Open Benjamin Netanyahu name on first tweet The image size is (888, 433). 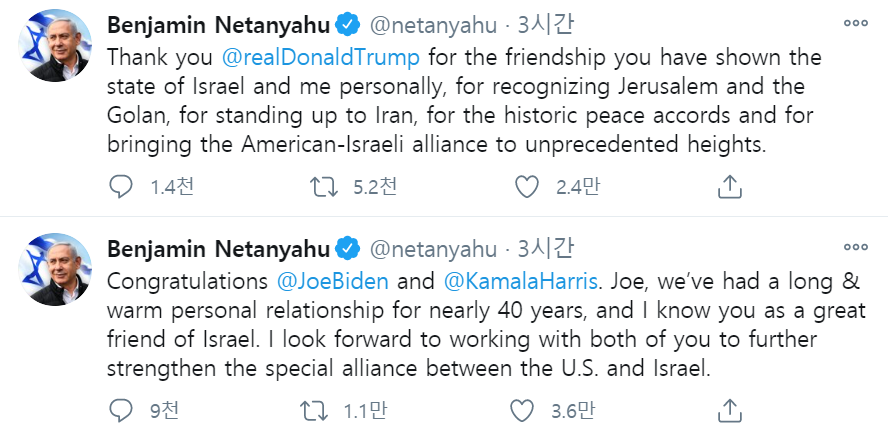[218, 23]
